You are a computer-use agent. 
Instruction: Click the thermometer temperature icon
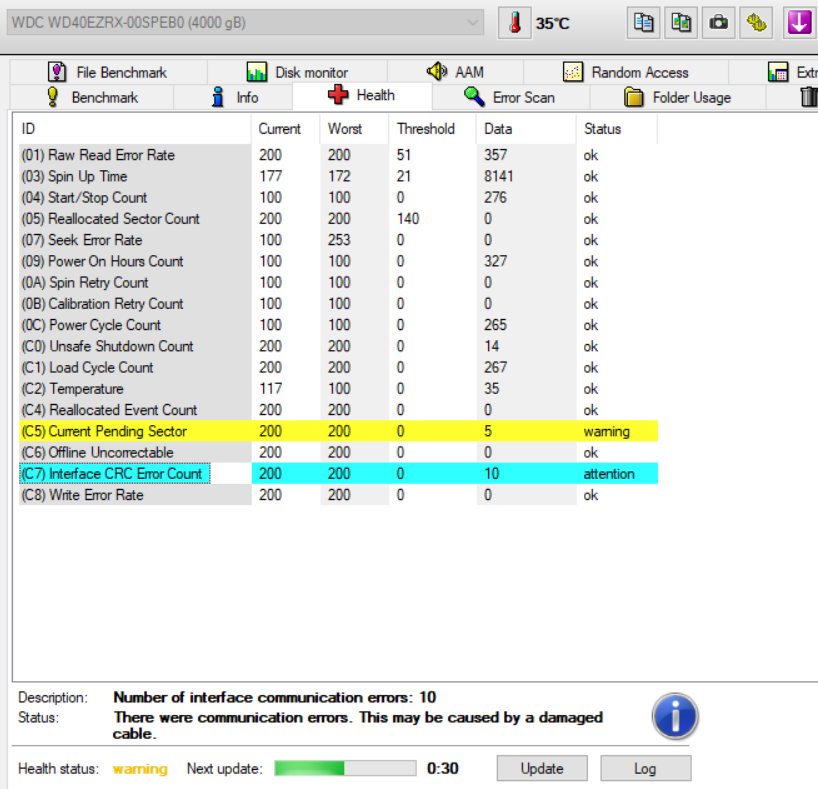point(515,22)
